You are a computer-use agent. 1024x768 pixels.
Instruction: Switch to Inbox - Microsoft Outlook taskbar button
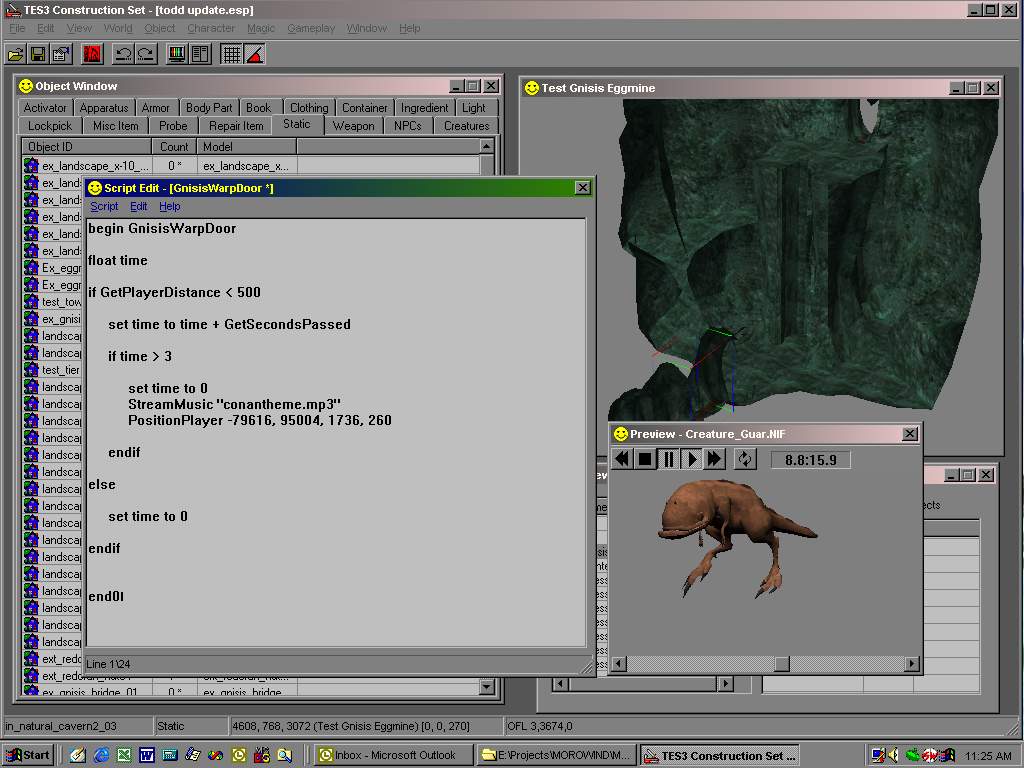coord(394,755)
